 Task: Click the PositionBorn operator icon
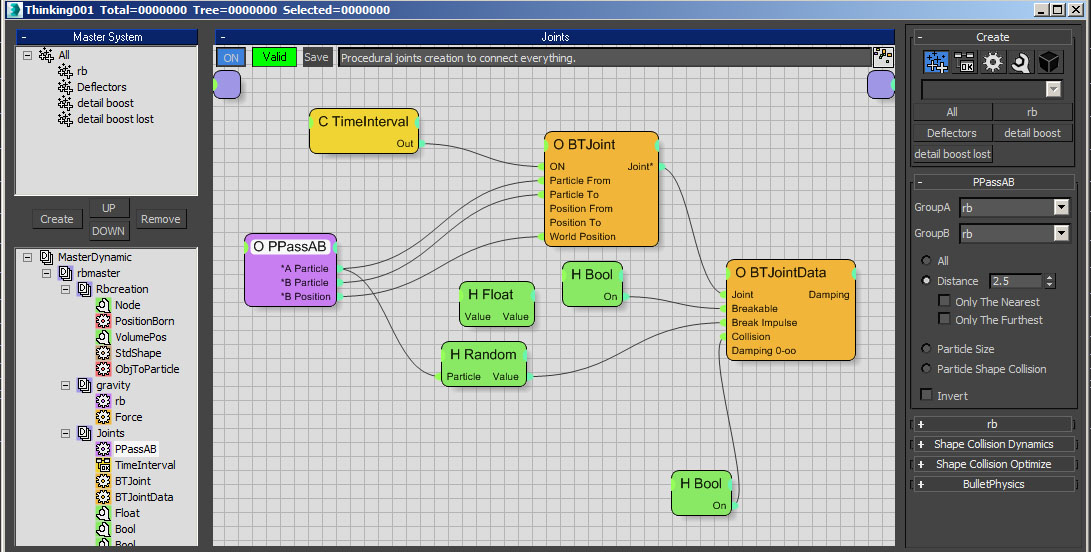point(103,321)
